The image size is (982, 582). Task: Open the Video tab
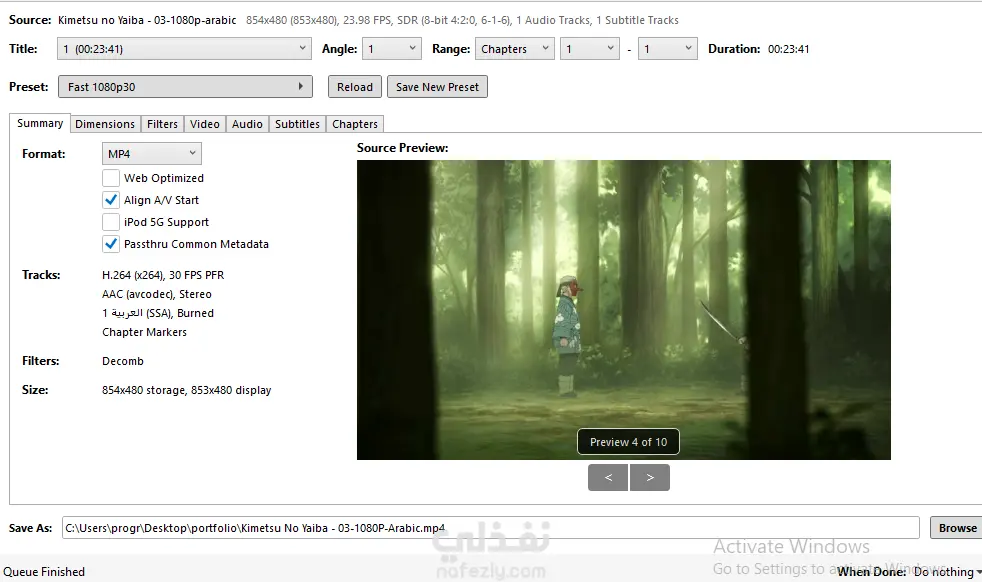pos(205,124)
